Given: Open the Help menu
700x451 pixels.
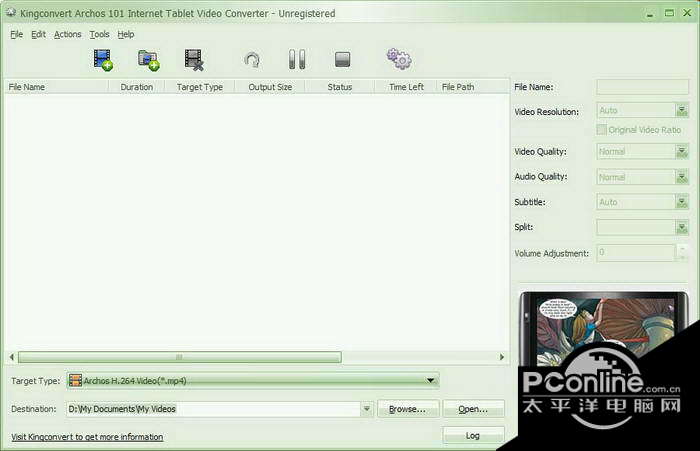Looking at the screenshot, I should pos(126,34).
